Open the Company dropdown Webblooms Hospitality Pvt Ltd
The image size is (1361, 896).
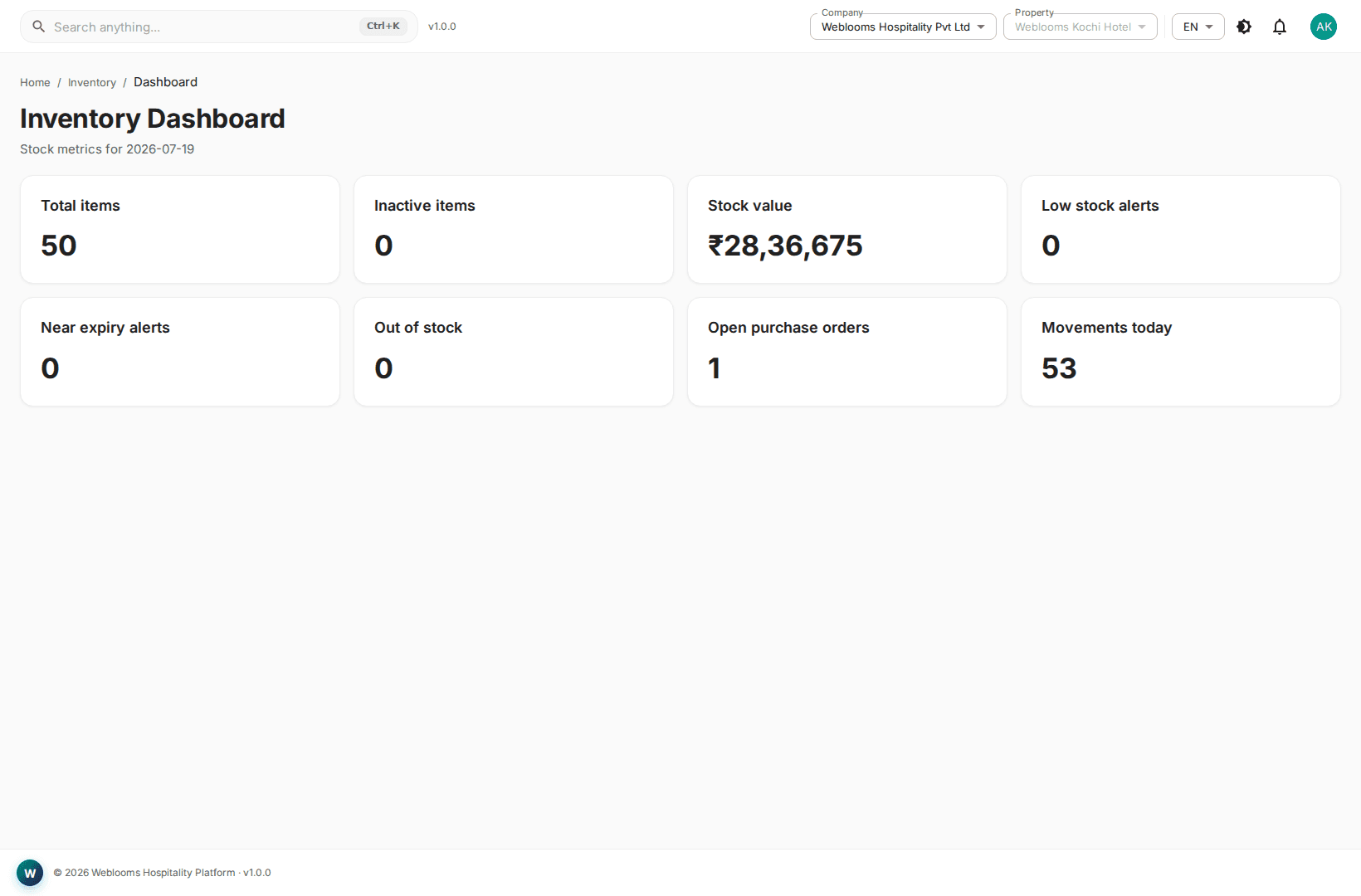coord(903,27)
